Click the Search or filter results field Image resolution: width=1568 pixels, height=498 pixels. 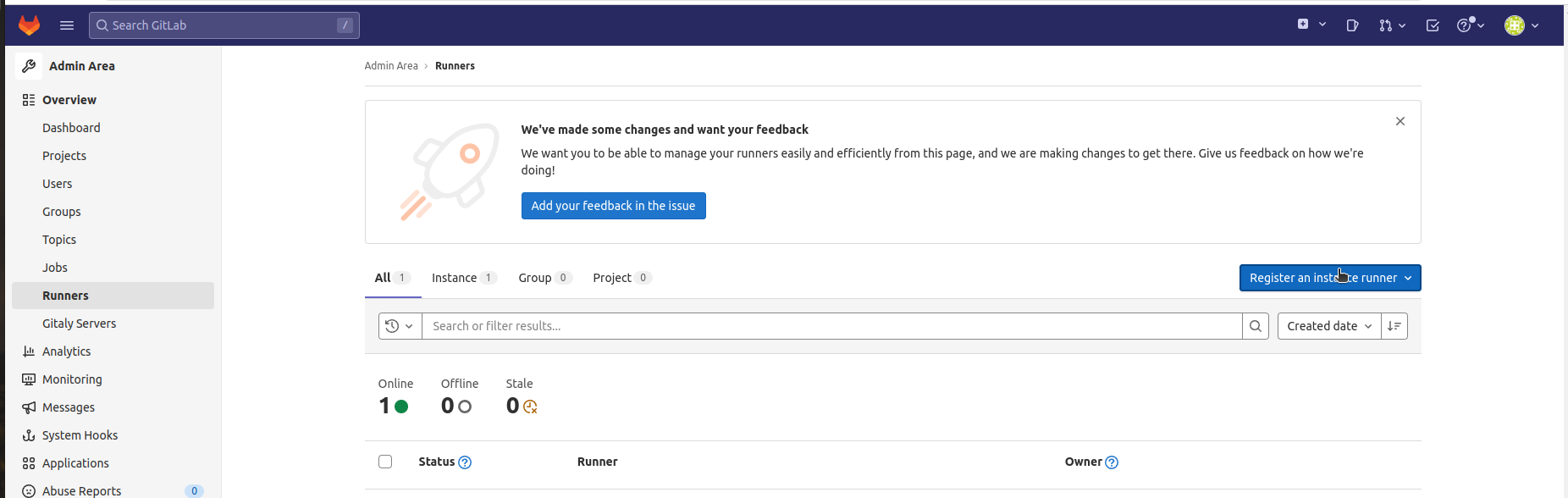tap(831, 326)
